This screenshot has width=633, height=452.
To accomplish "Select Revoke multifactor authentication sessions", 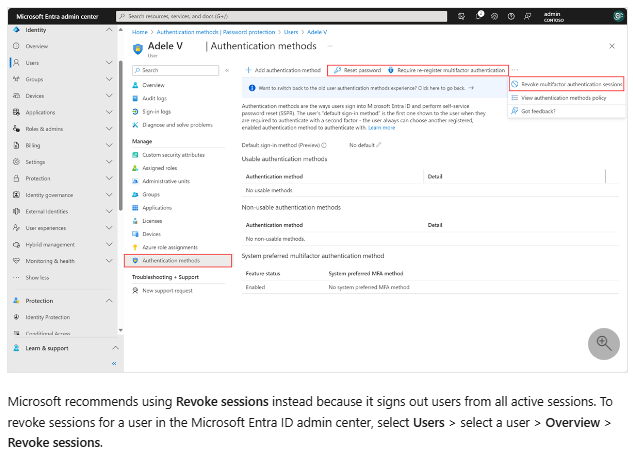I will pos(567,84).
